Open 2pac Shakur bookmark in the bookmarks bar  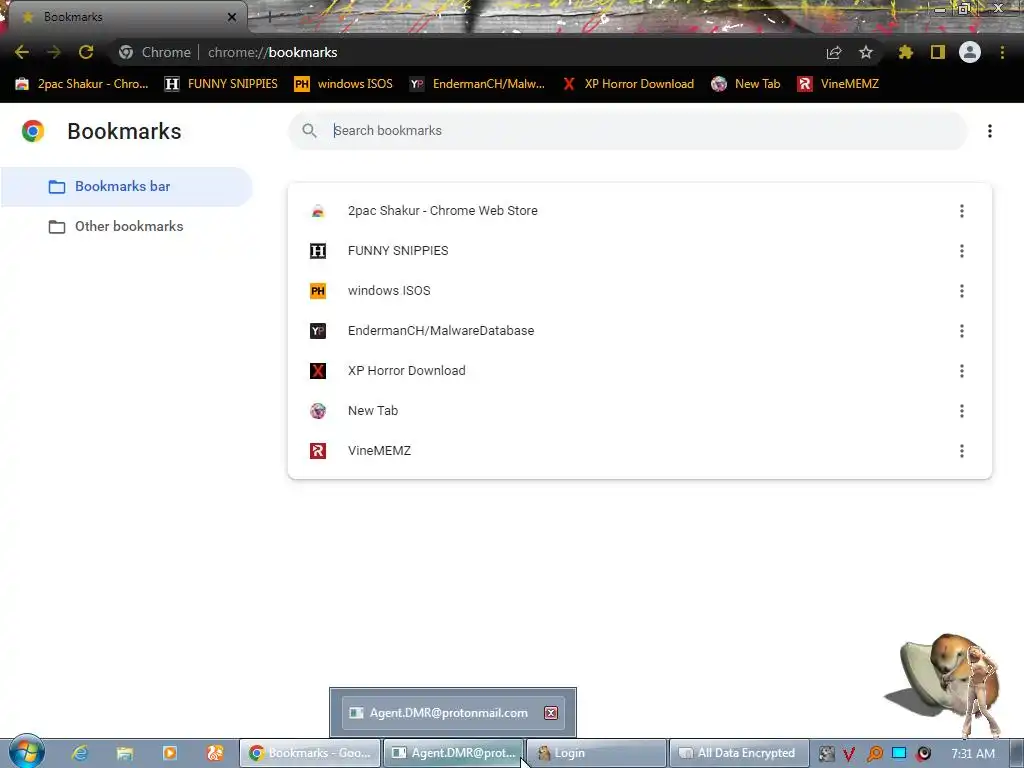coord(82,84)
